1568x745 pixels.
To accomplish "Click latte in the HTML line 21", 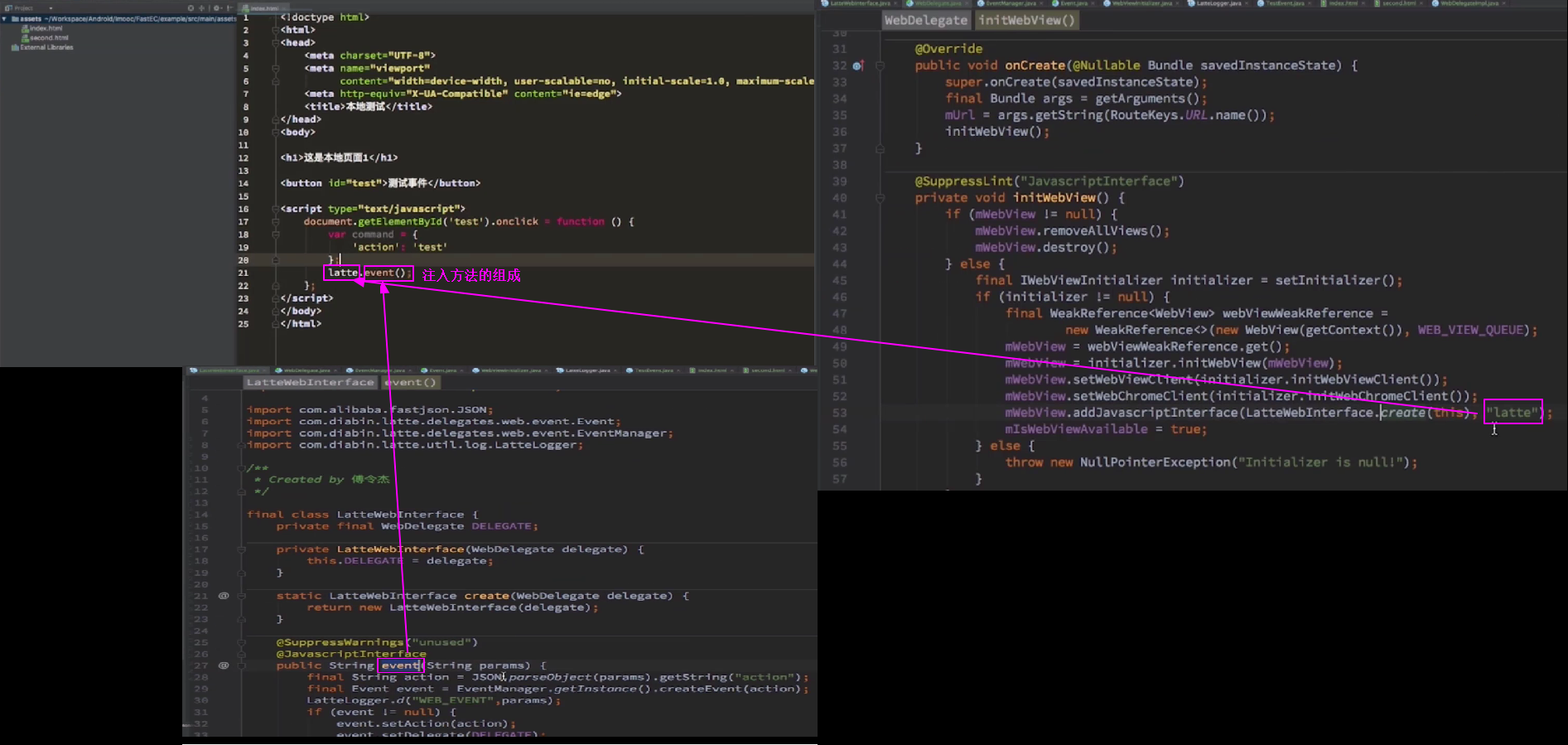I will click(x=342, y=273).
